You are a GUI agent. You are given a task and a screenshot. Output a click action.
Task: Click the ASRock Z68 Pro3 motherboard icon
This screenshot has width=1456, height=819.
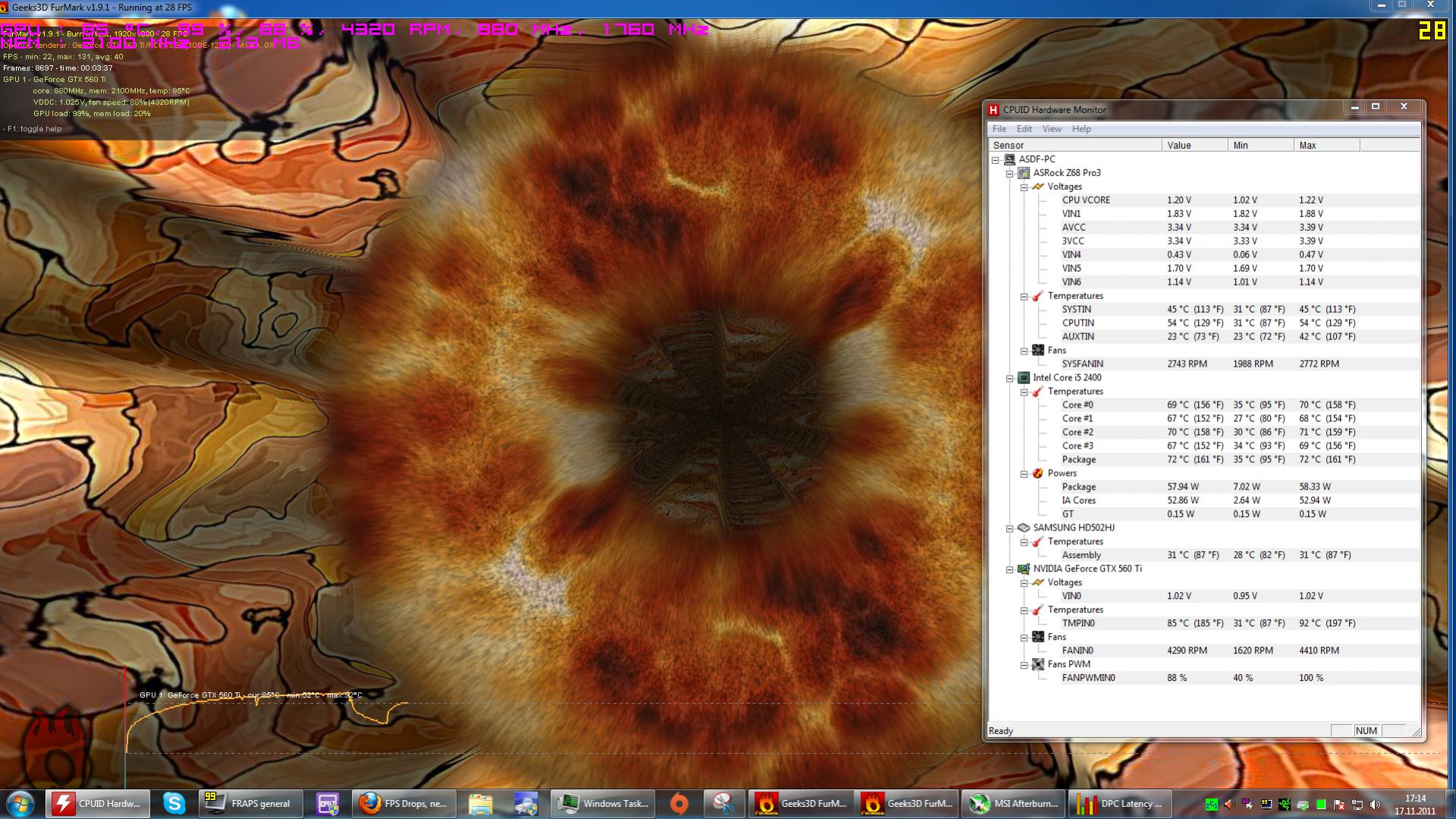pyautogui.click(x=1024, y=173)
